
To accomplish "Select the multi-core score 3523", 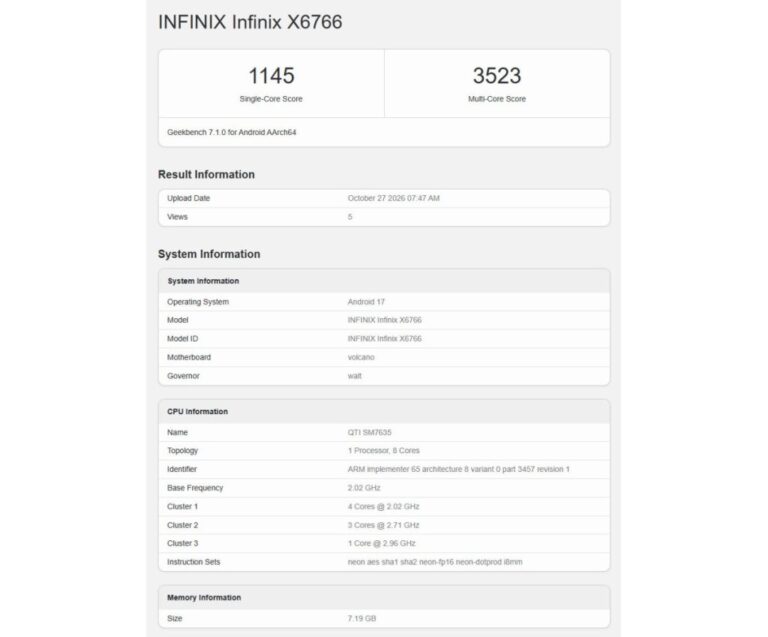I will [x=497, y=76].
